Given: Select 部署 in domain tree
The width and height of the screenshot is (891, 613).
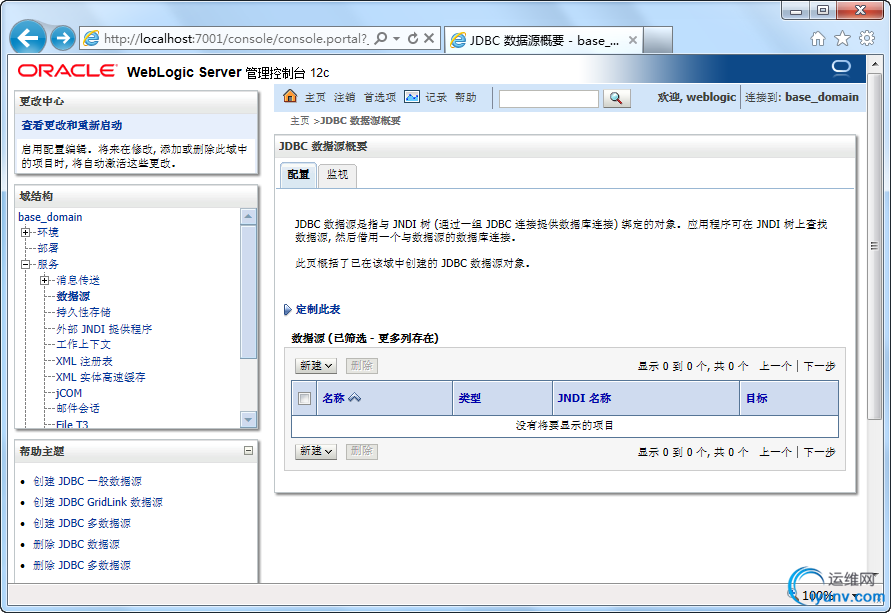Looking at the screenshot, I should pos(48,248).
